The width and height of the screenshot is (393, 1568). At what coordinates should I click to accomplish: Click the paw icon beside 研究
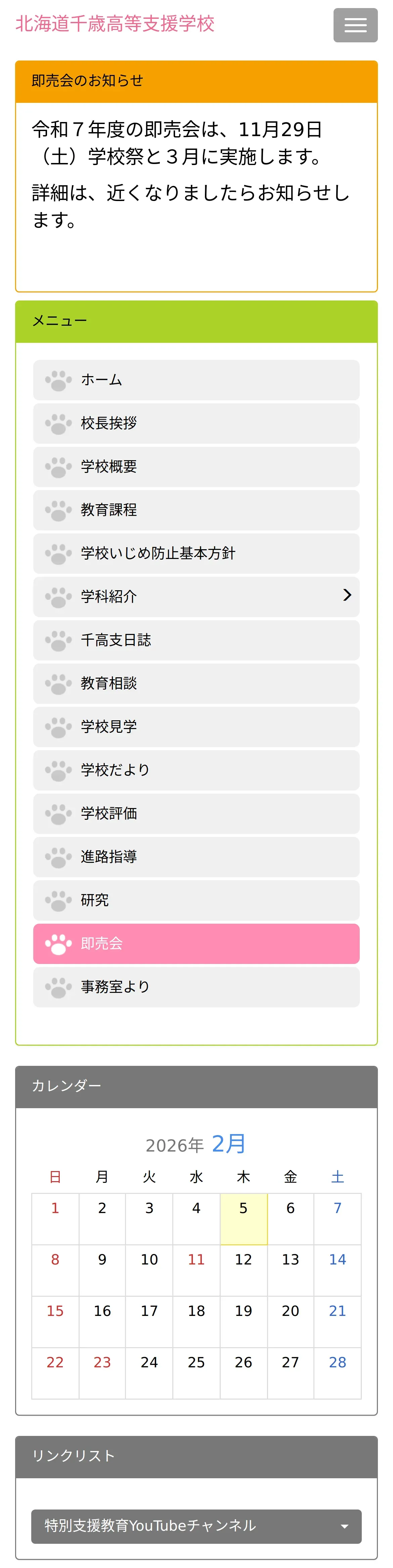tap(58, 900)
